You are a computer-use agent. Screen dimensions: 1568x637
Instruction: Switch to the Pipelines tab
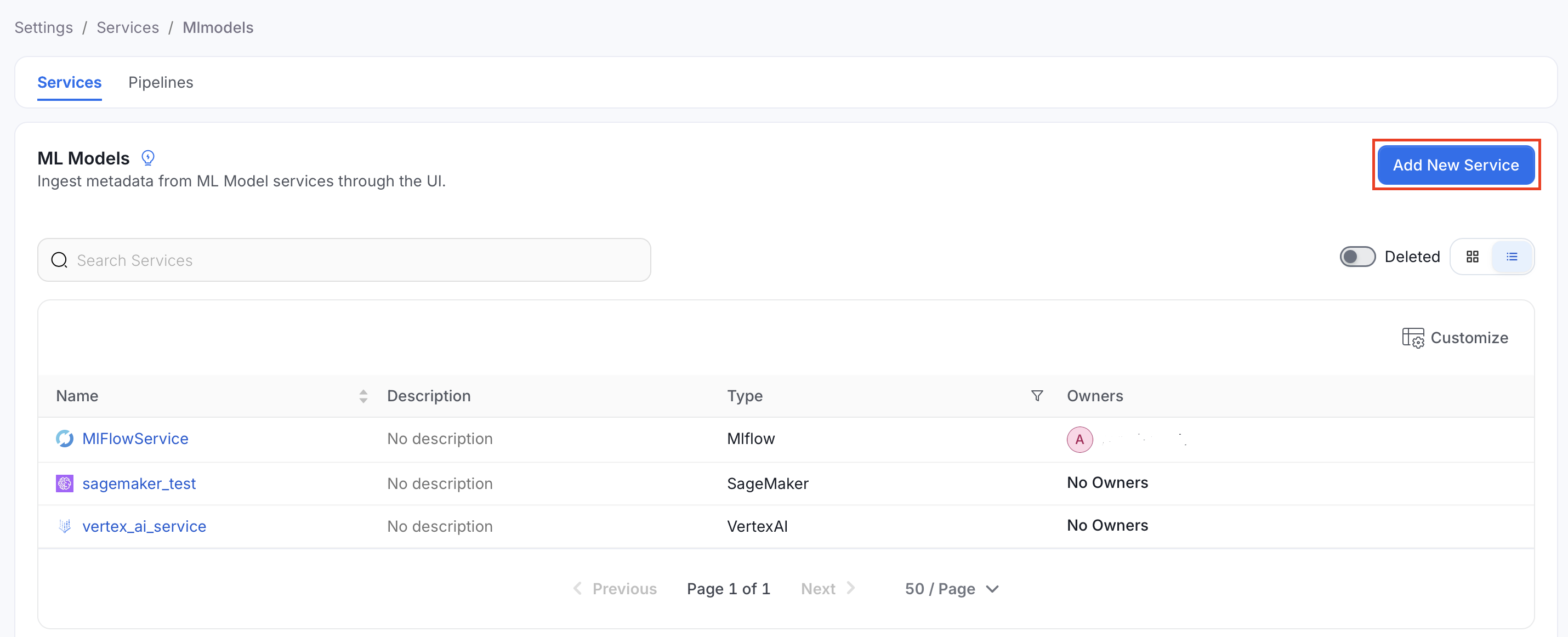[x=161, y=82]
